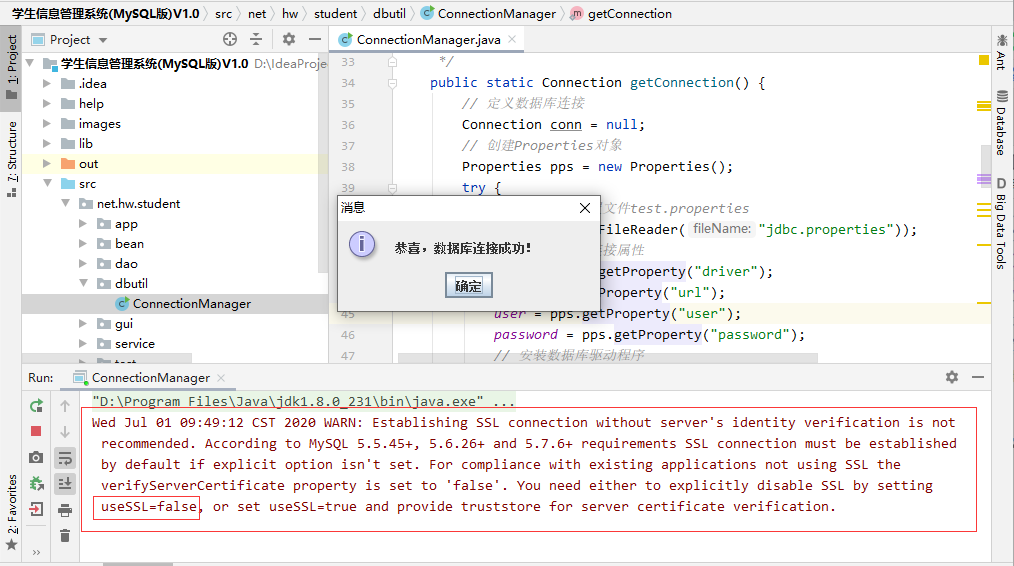The width and height of the screenshot is (1014, 566).
Task: Toggle scroll to end icon in Run console
Action: click(65, 483)
